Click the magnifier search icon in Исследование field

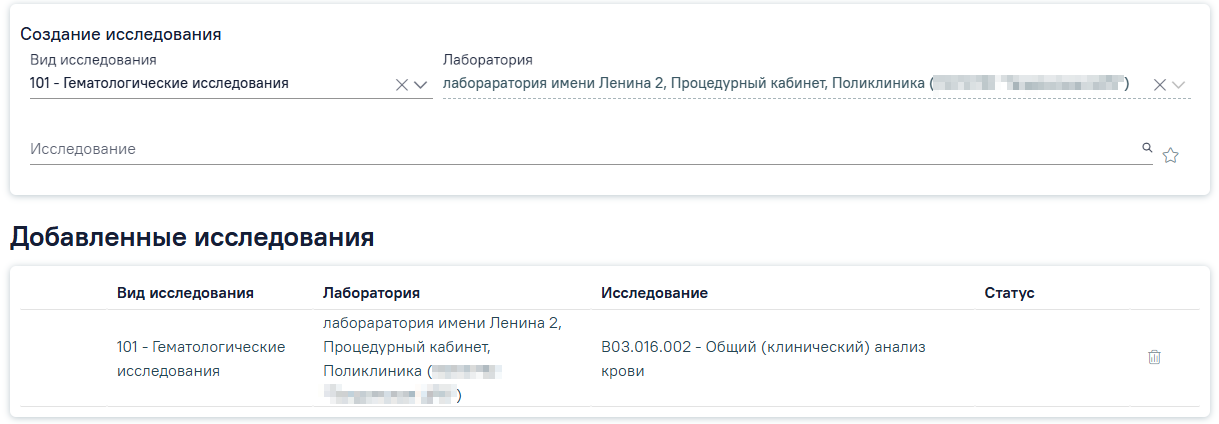tap(1147, 148)
